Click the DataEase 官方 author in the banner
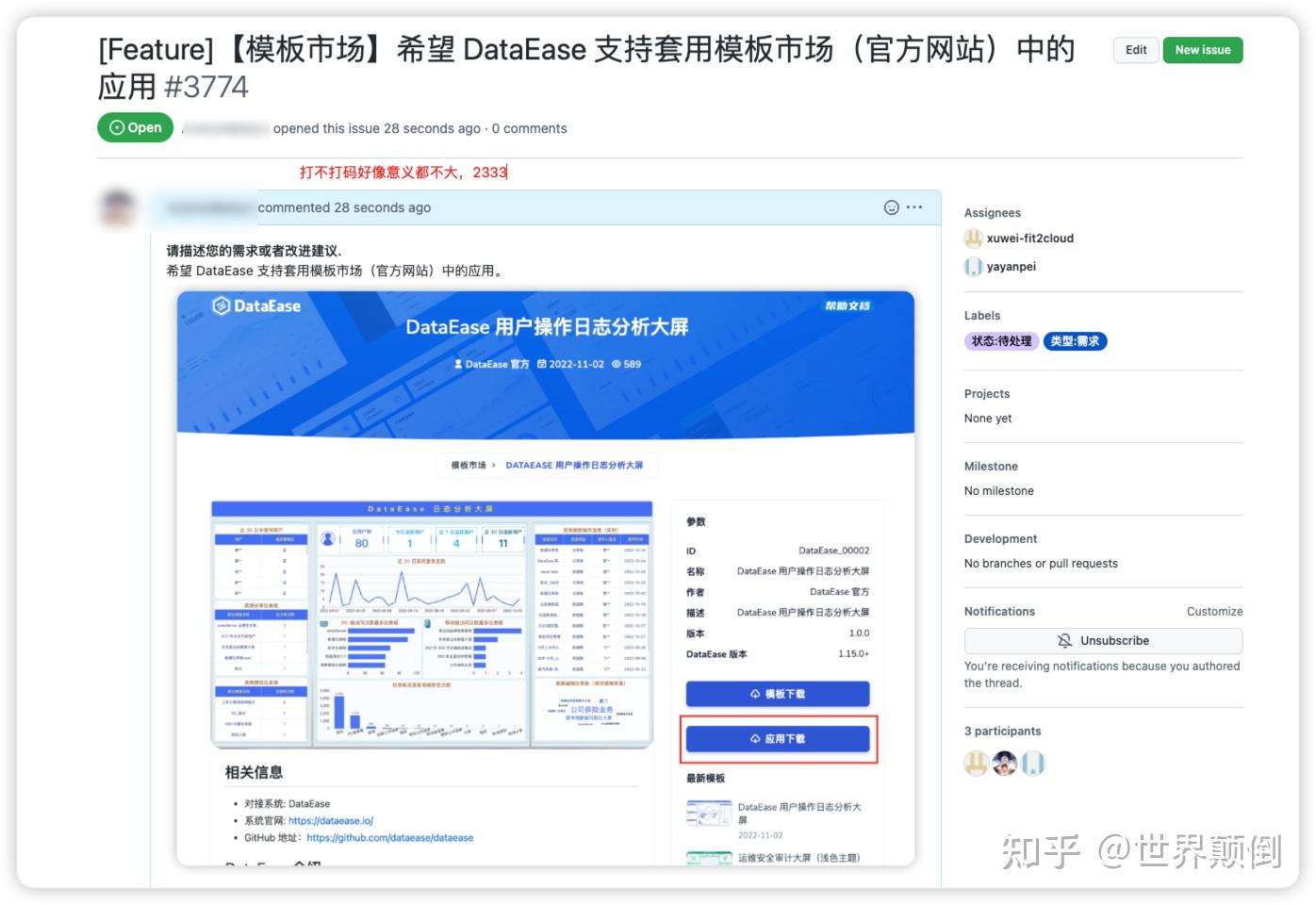This screenshot has height=905, width=1316. pyautogui.click(x=492, y=364)
